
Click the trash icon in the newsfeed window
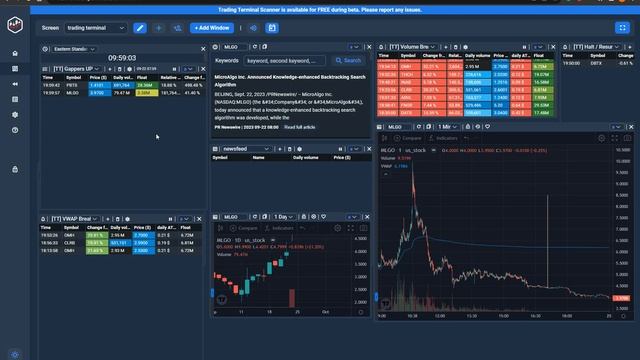point(290,149)
